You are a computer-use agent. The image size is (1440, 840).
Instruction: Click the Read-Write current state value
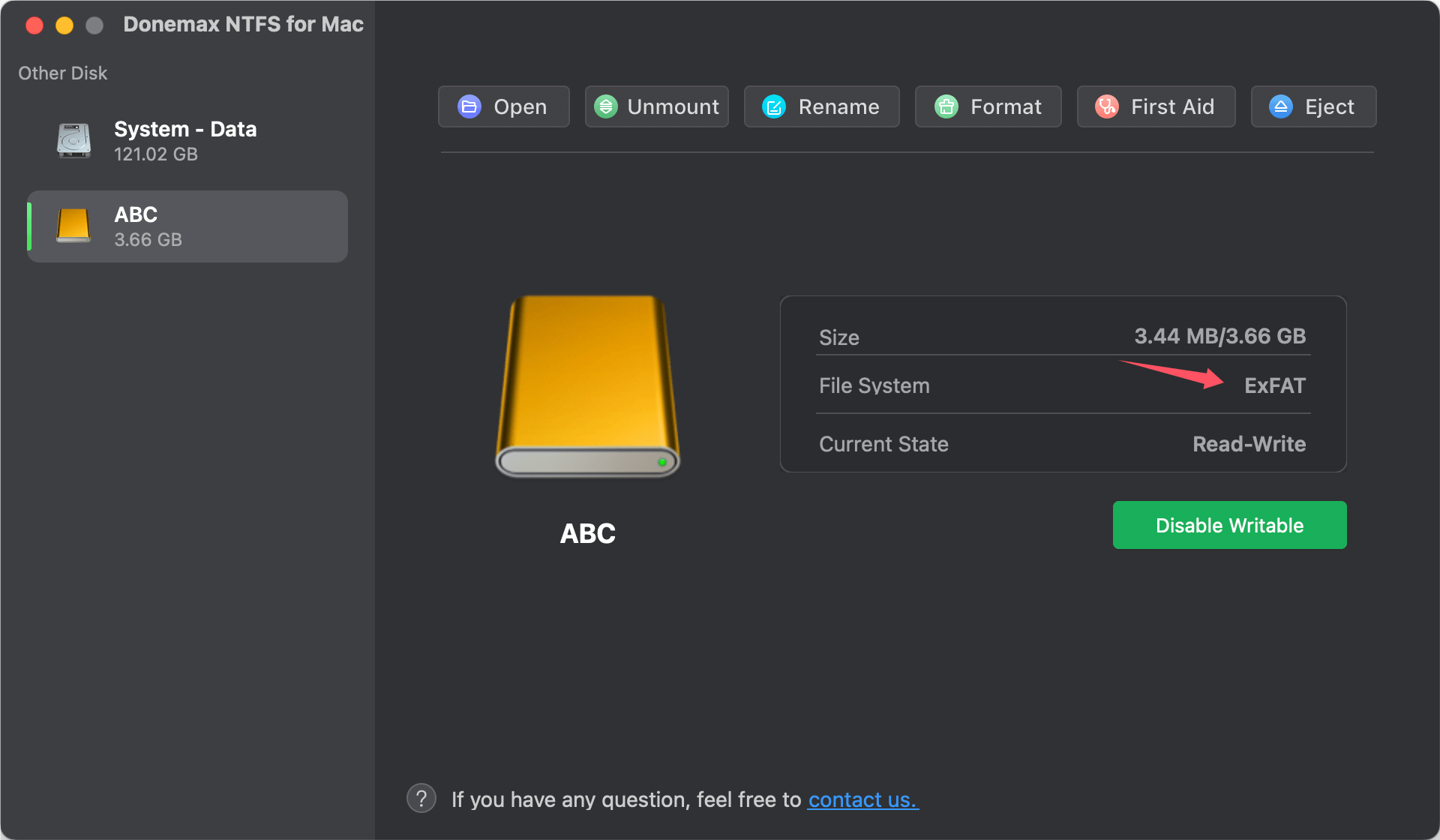tap(1249, 444)
